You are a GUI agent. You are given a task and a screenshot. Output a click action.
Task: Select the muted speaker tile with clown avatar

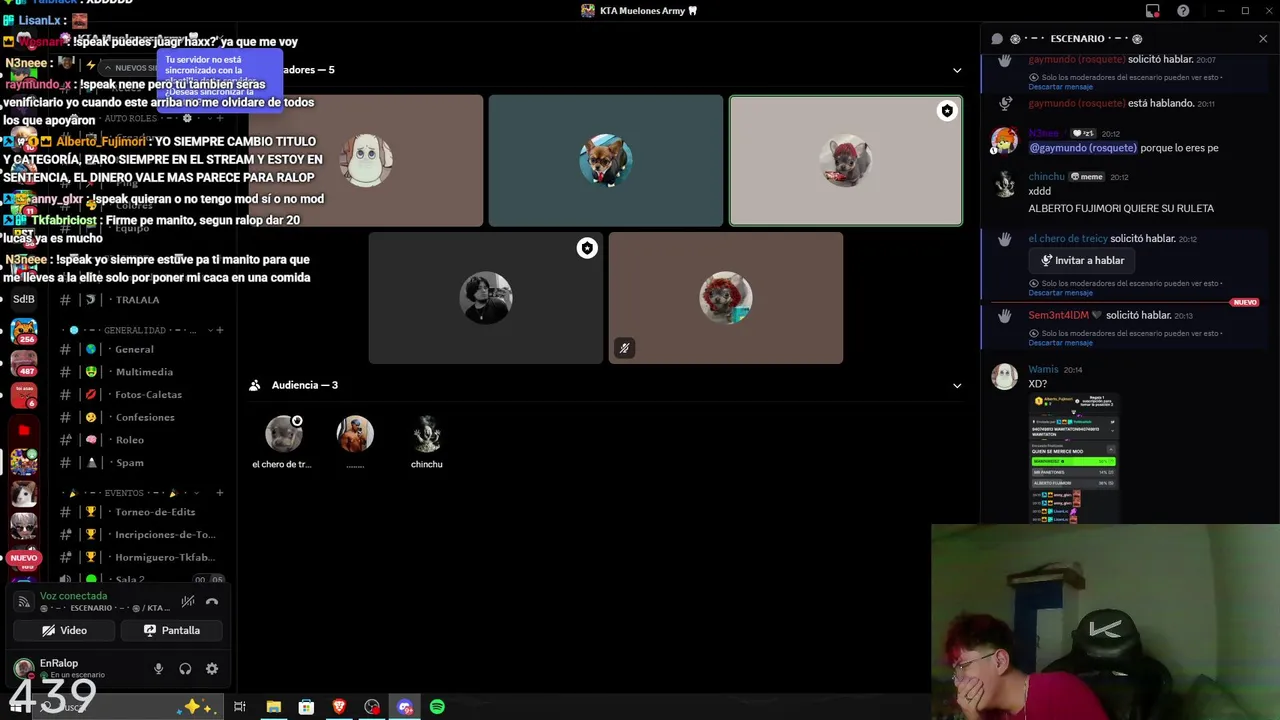coord(726,298)
